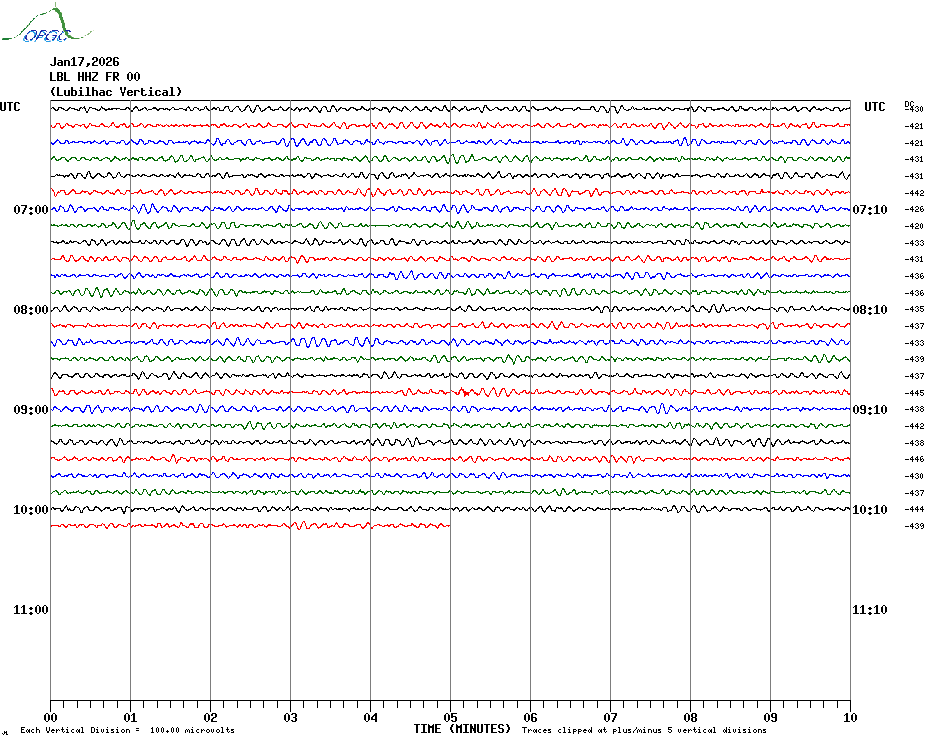Click the UTC label on the left side
The image size is (930, 744).
click(10, 107)
